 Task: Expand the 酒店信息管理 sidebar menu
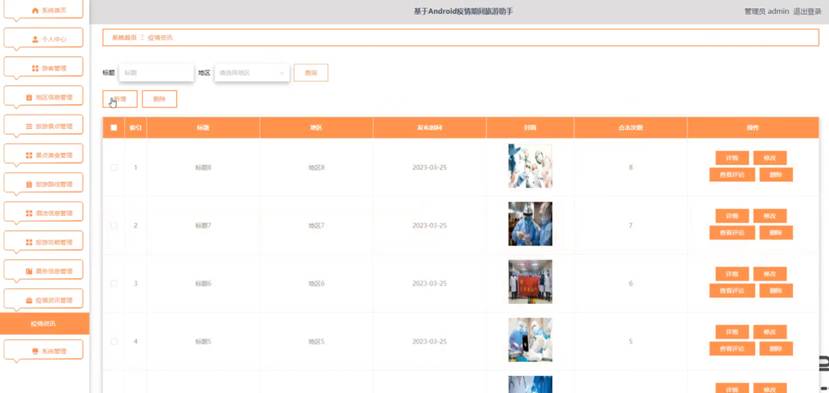[43, 213]
